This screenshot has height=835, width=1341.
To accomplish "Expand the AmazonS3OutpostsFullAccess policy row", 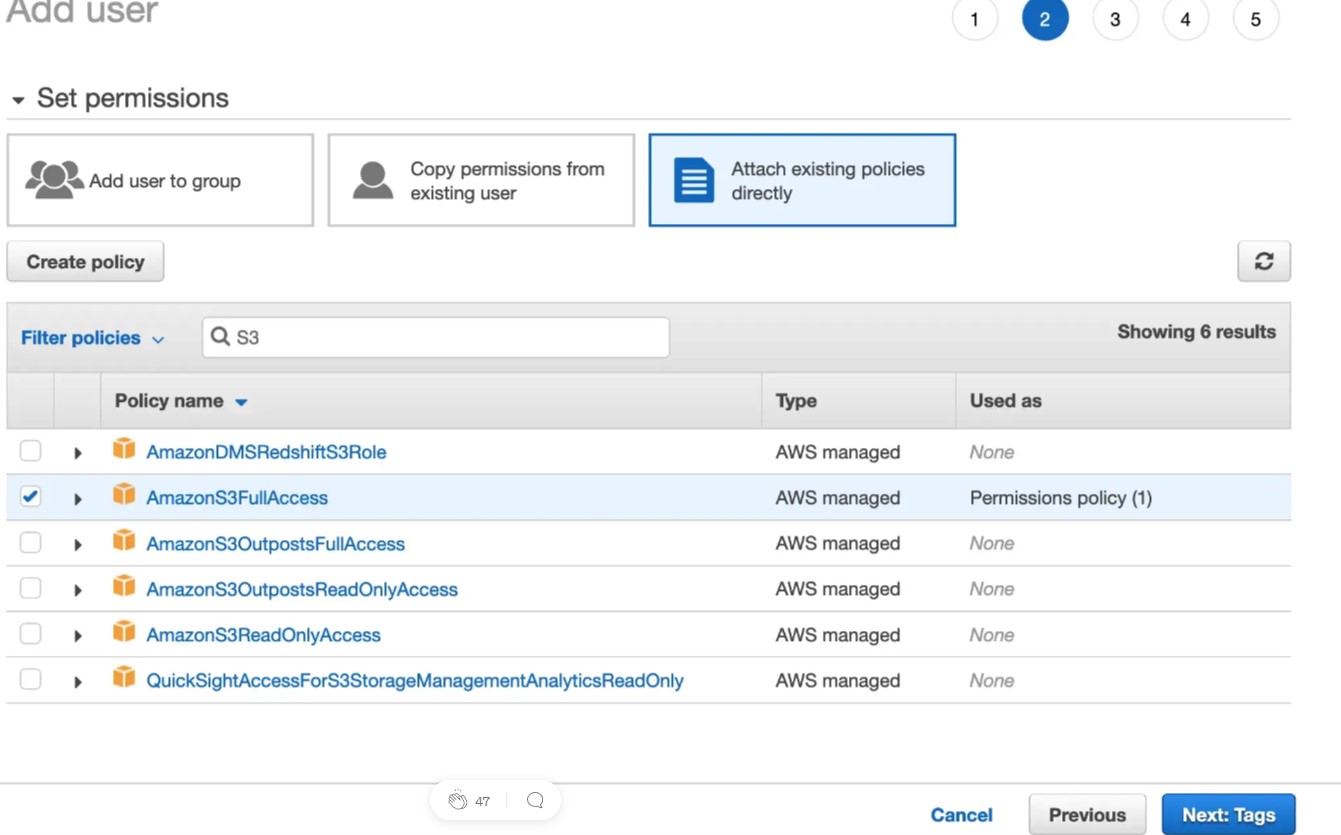I will 78,545.
